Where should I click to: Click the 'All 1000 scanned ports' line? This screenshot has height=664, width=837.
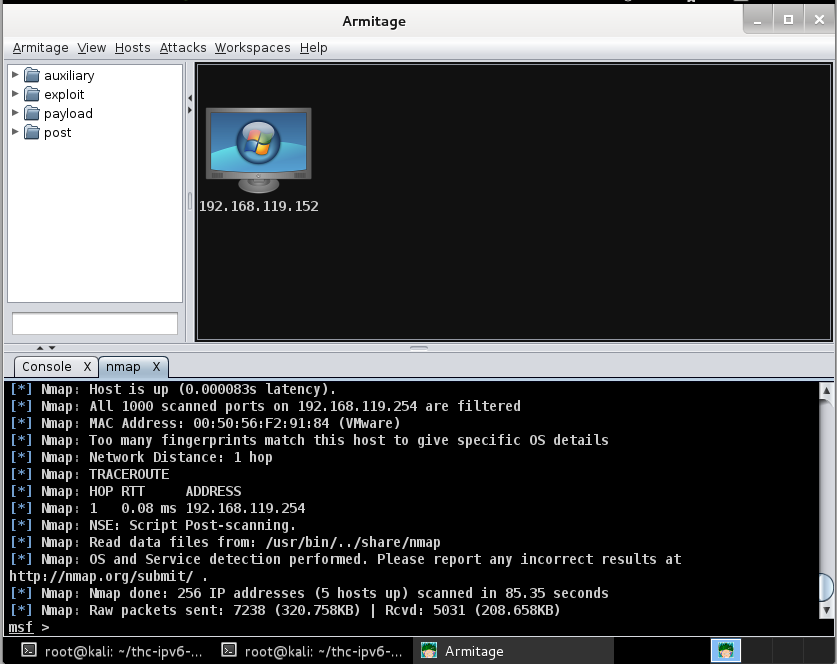(x=265, y=406)
